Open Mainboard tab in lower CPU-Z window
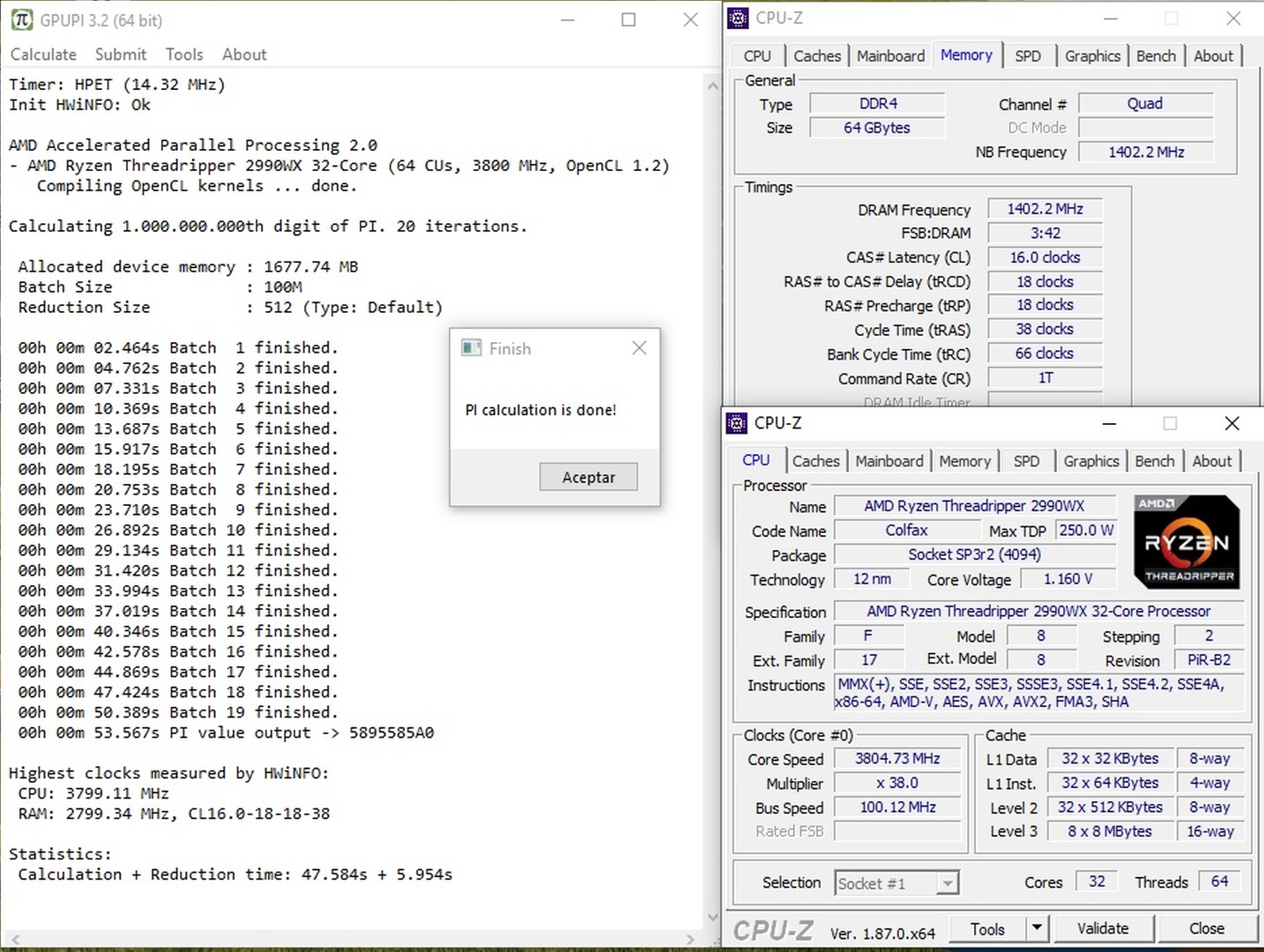 [889, 461]
